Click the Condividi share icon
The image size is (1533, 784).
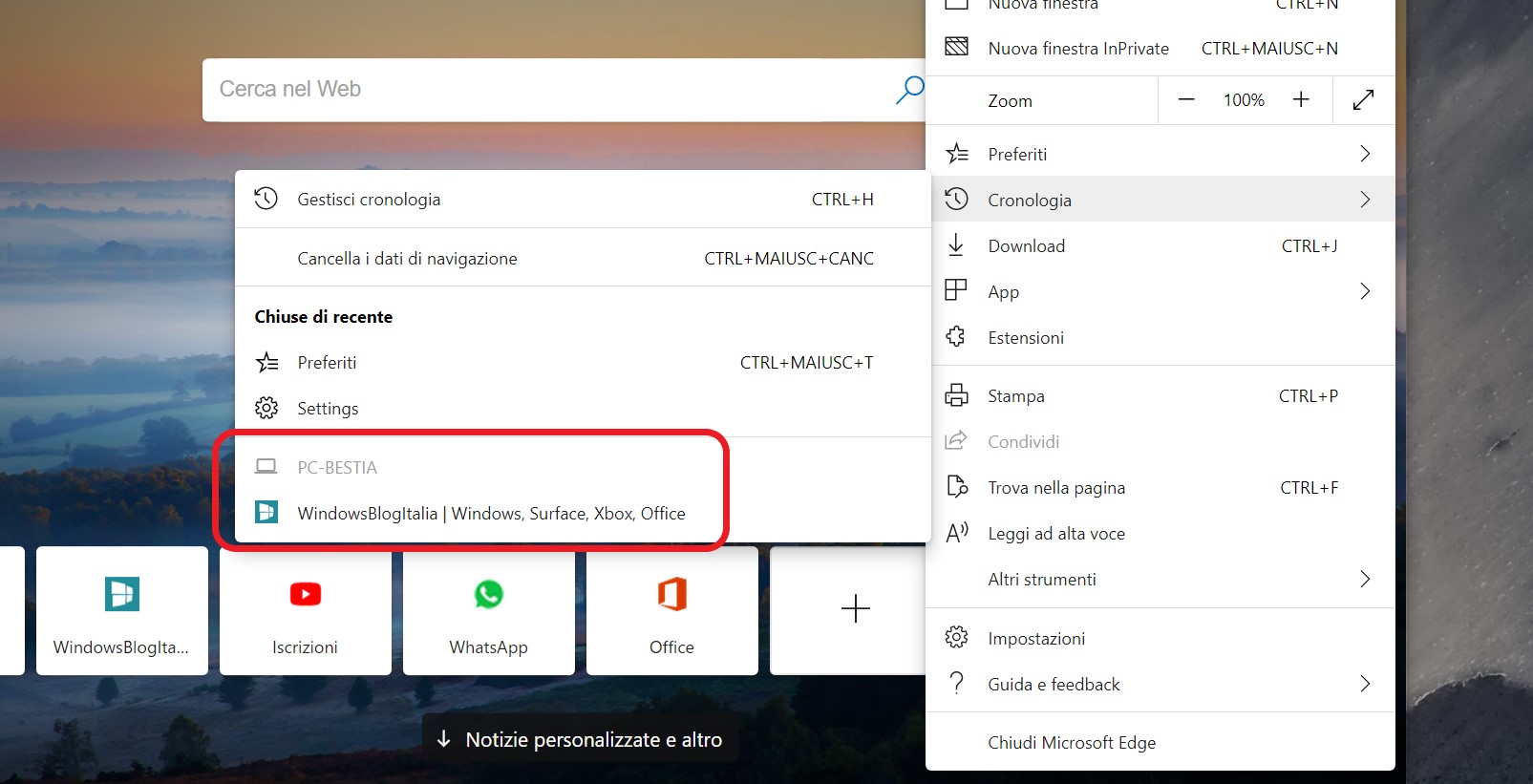click(x=956, y=441)
